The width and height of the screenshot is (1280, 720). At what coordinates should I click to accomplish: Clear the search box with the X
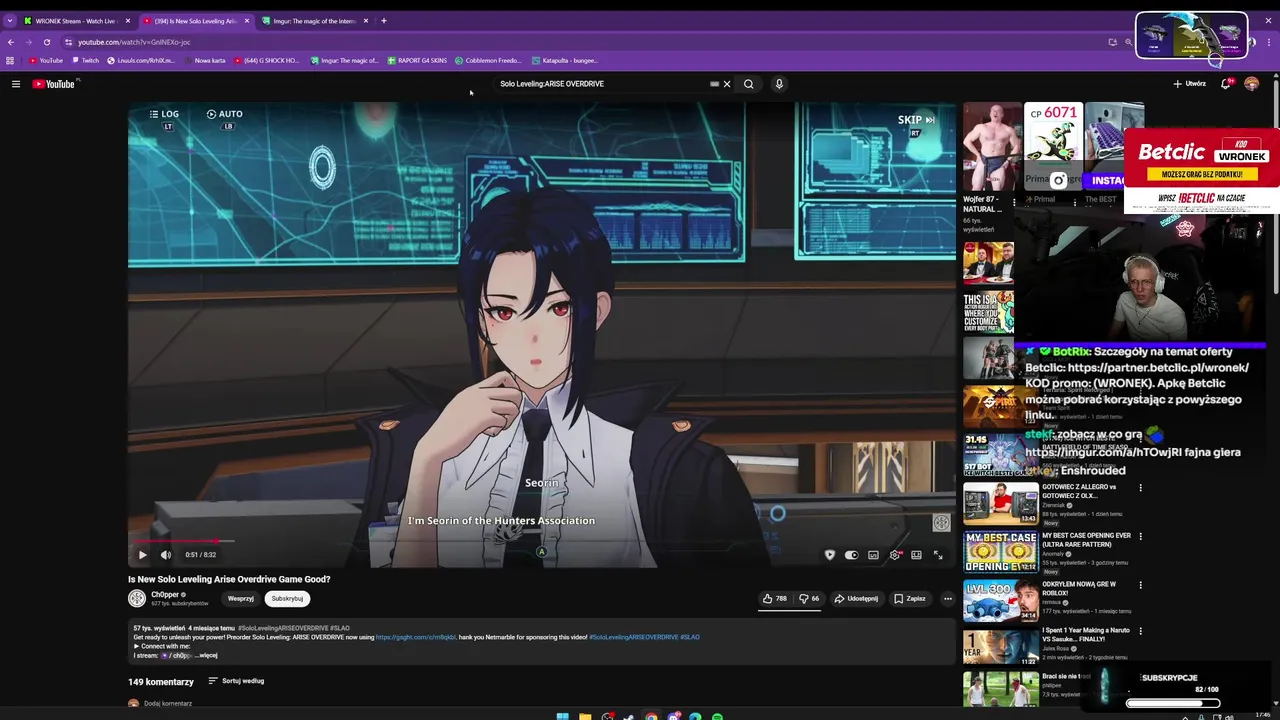[x=727, y=84]
